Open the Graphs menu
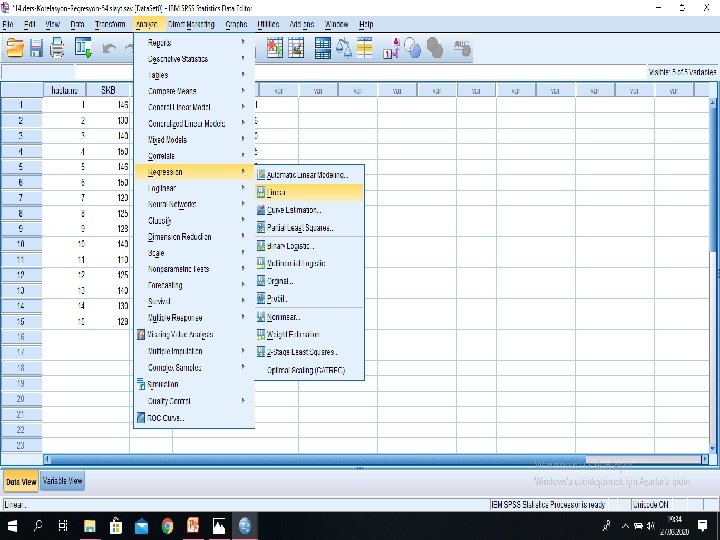Image resolution: width=720 pixels, height=540 pixels. click(236, 24)
